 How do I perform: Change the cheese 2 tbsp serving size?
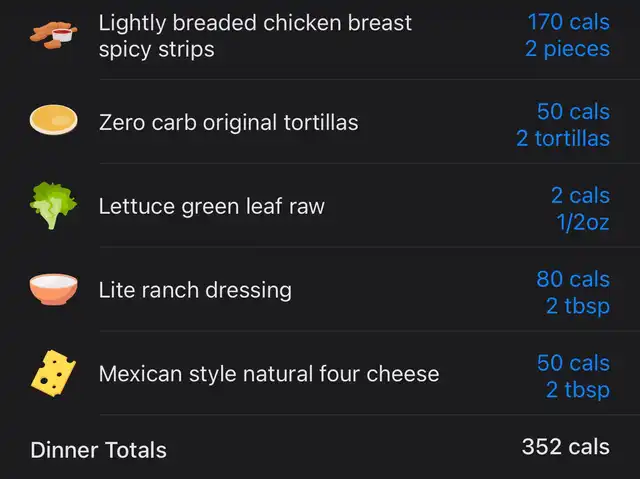(578, 390)
